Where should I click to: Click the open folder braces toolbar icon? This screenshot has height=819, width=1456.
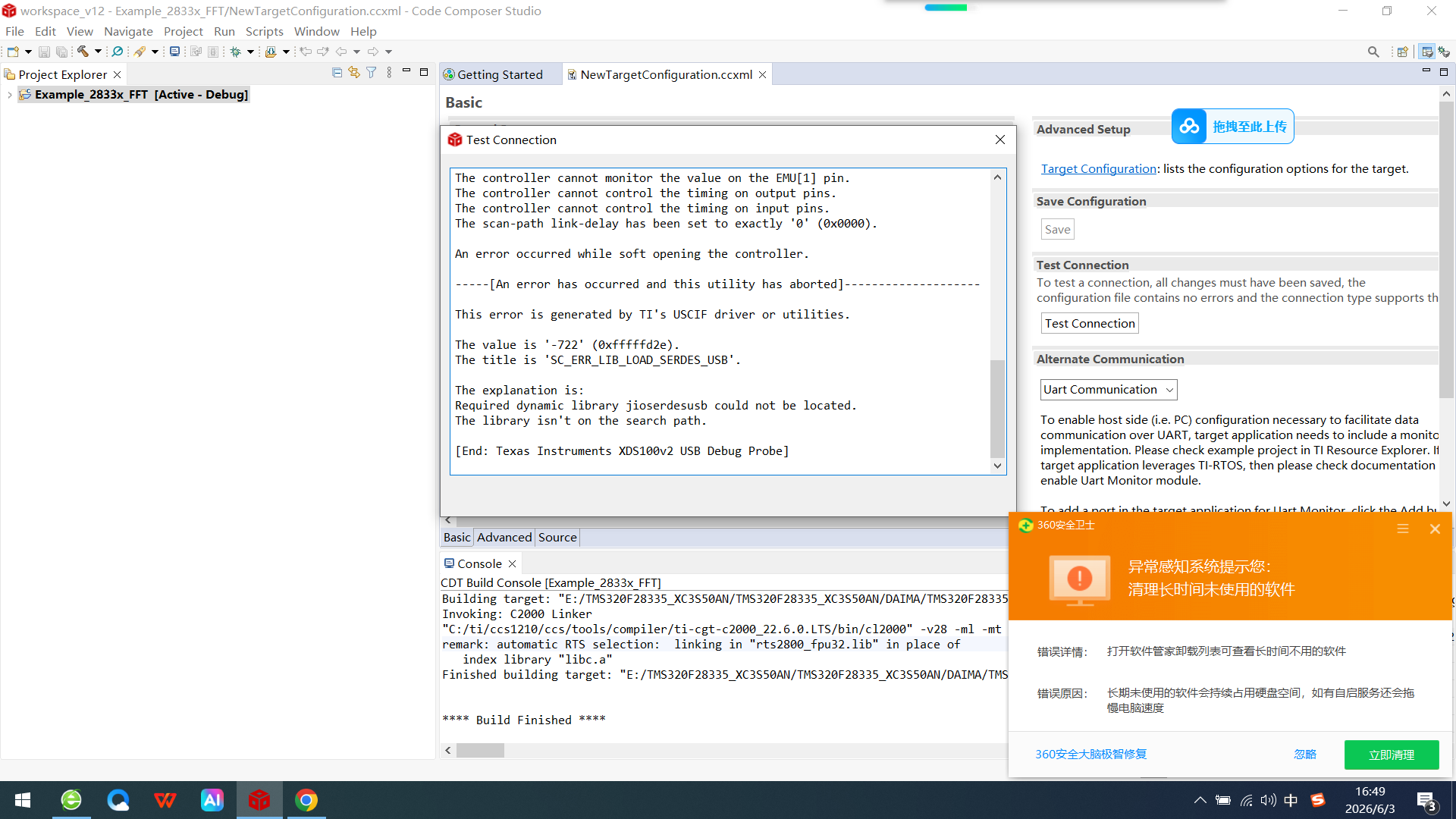pyautogui.click(x=271, y=52)
